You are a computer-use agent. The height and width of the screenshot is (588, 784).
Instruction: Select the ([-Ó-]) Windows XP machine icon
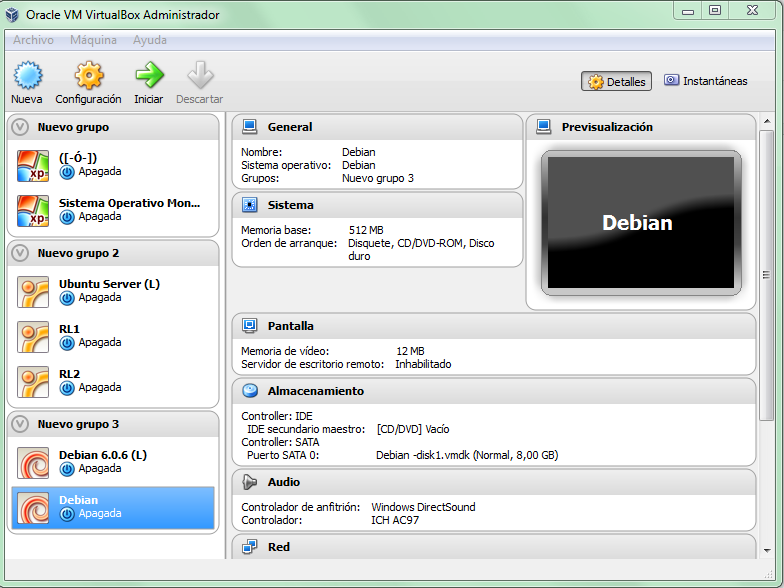pyautogui.click(x=32, y=166)
